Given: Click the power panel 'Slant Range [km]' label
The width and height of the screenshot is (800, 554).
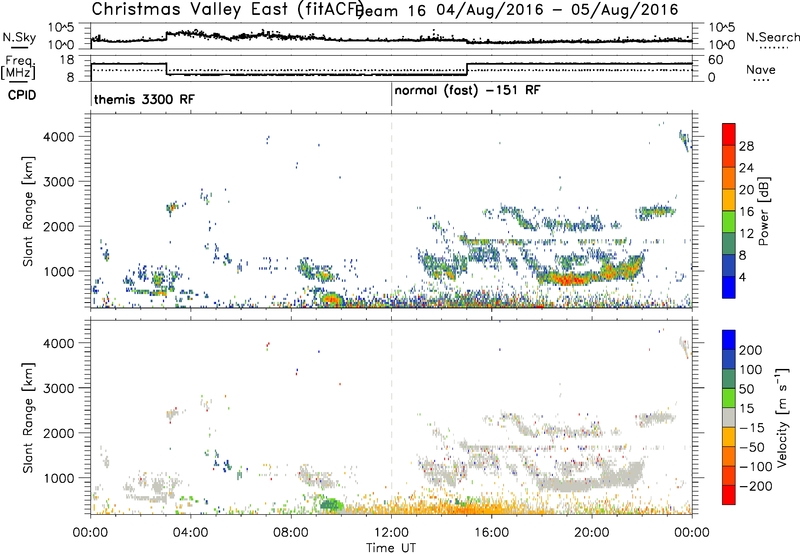Looking at the screenshot, I should tap(28, 211).
